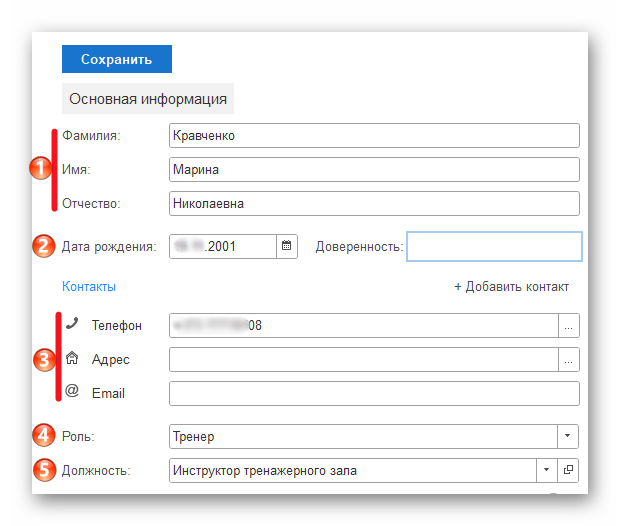Click the open-form icon next to Должность
The height and width of the screenshot is (526, 620).
(568, 470)
